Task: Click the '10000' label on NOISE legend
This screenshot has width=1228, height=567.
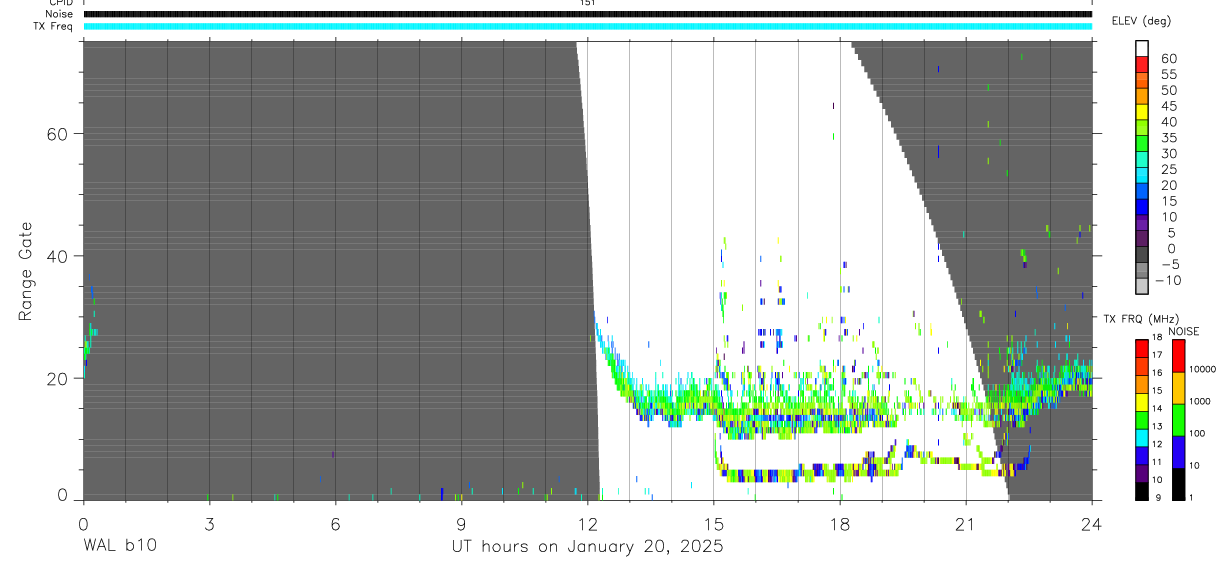Action: [x=1203, y=370]
